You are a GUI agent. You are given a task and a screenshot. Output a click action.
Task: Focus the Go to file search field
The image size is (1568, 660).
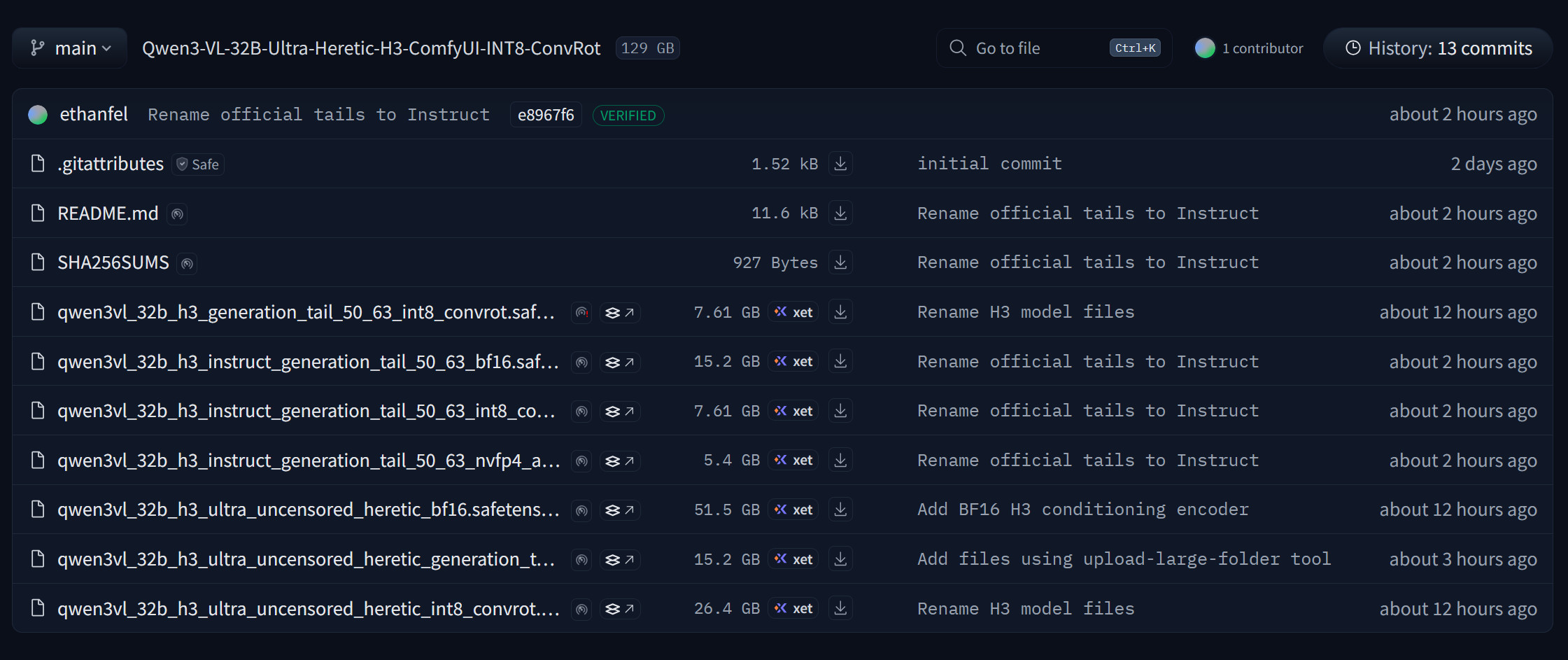(x=1054, y=48)
